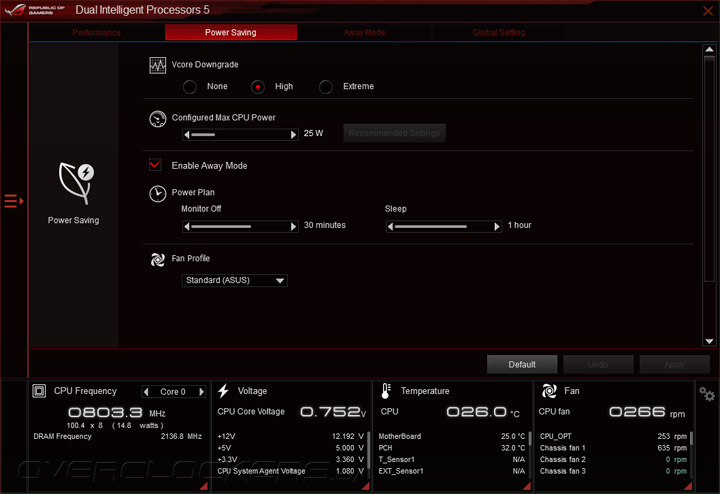This screenshot has width=720, height=494.
Task: Click the Fan panel fan icon
Action: [549, 391]
